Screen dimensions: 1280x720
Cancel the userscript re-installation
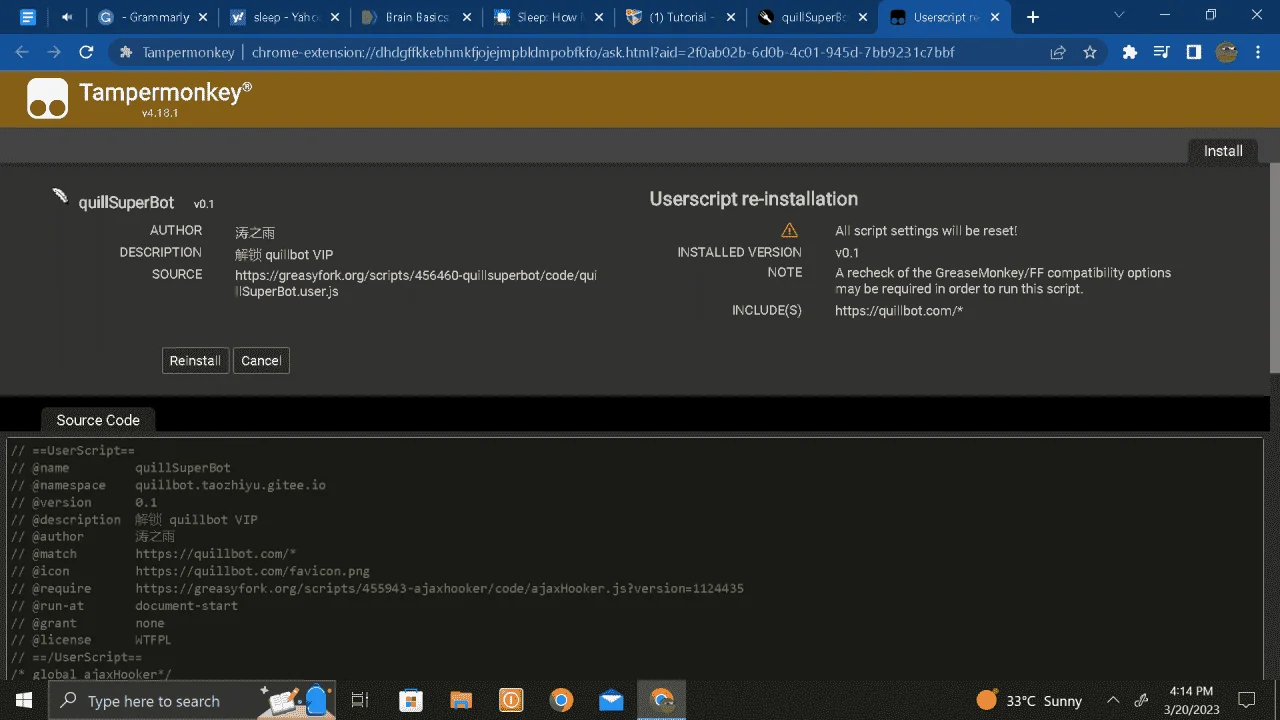[x=261, y=361]
